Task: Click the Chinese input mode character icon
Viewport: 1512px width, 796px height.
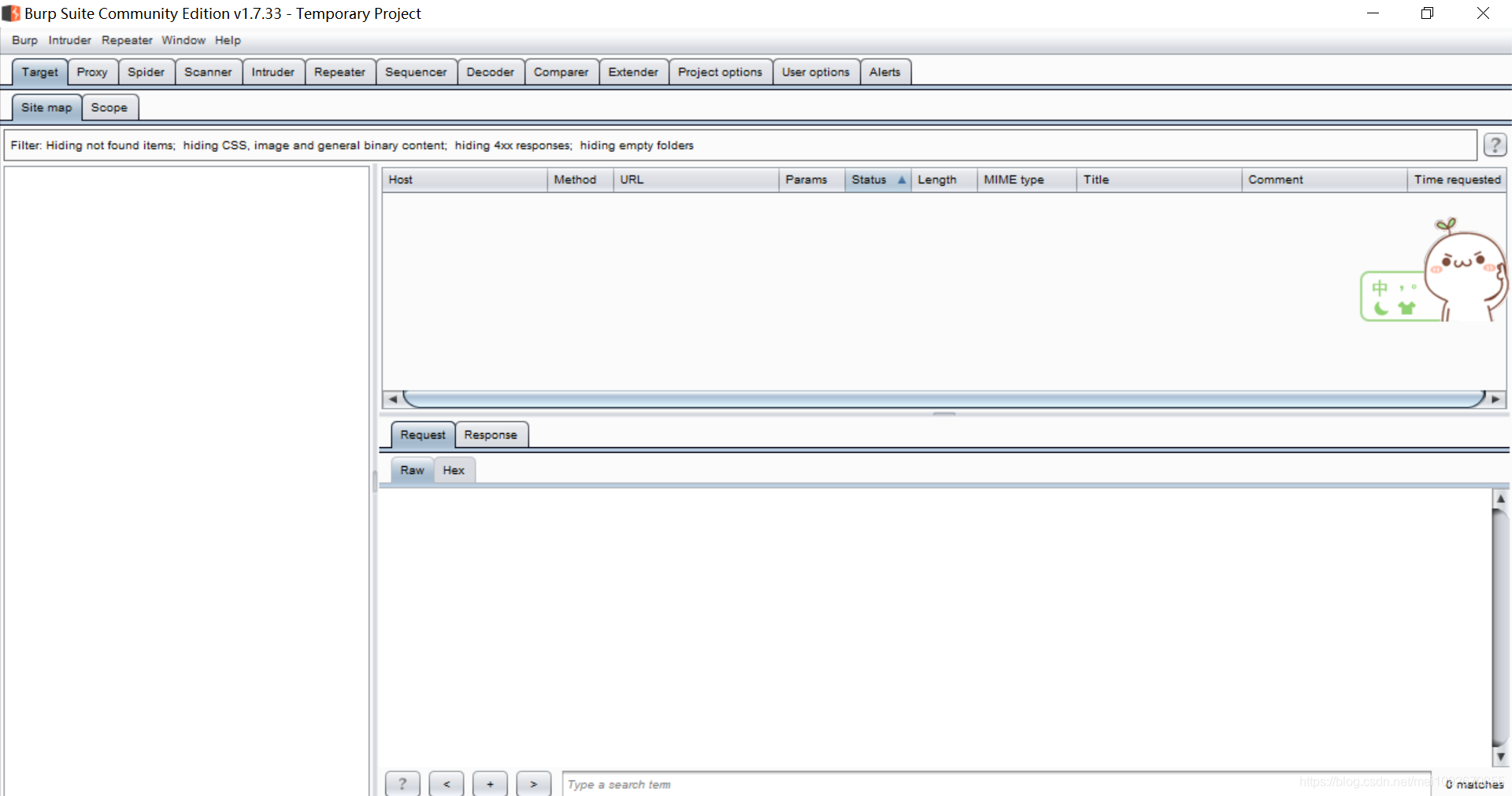Action: 1380,287
